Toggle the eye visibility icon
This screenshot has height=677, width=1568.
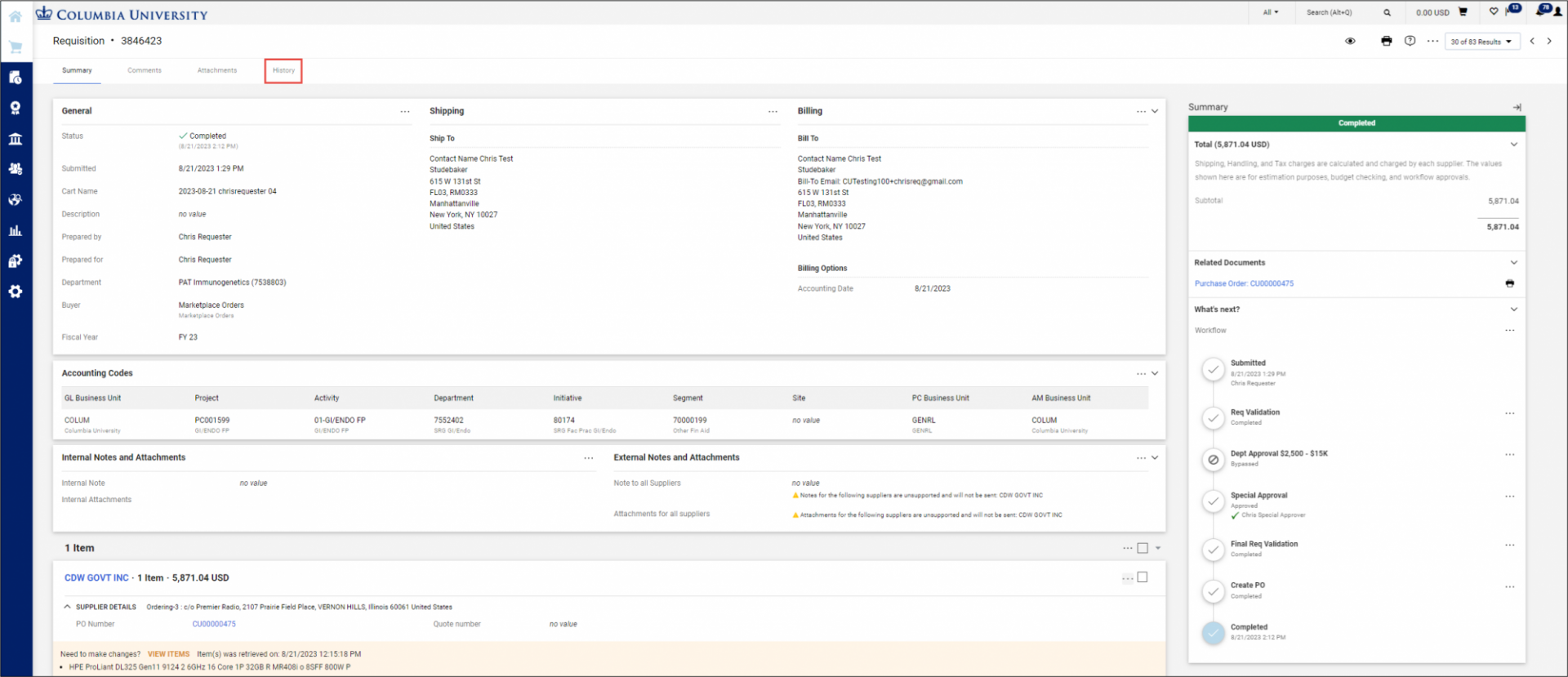(1350, 41)
